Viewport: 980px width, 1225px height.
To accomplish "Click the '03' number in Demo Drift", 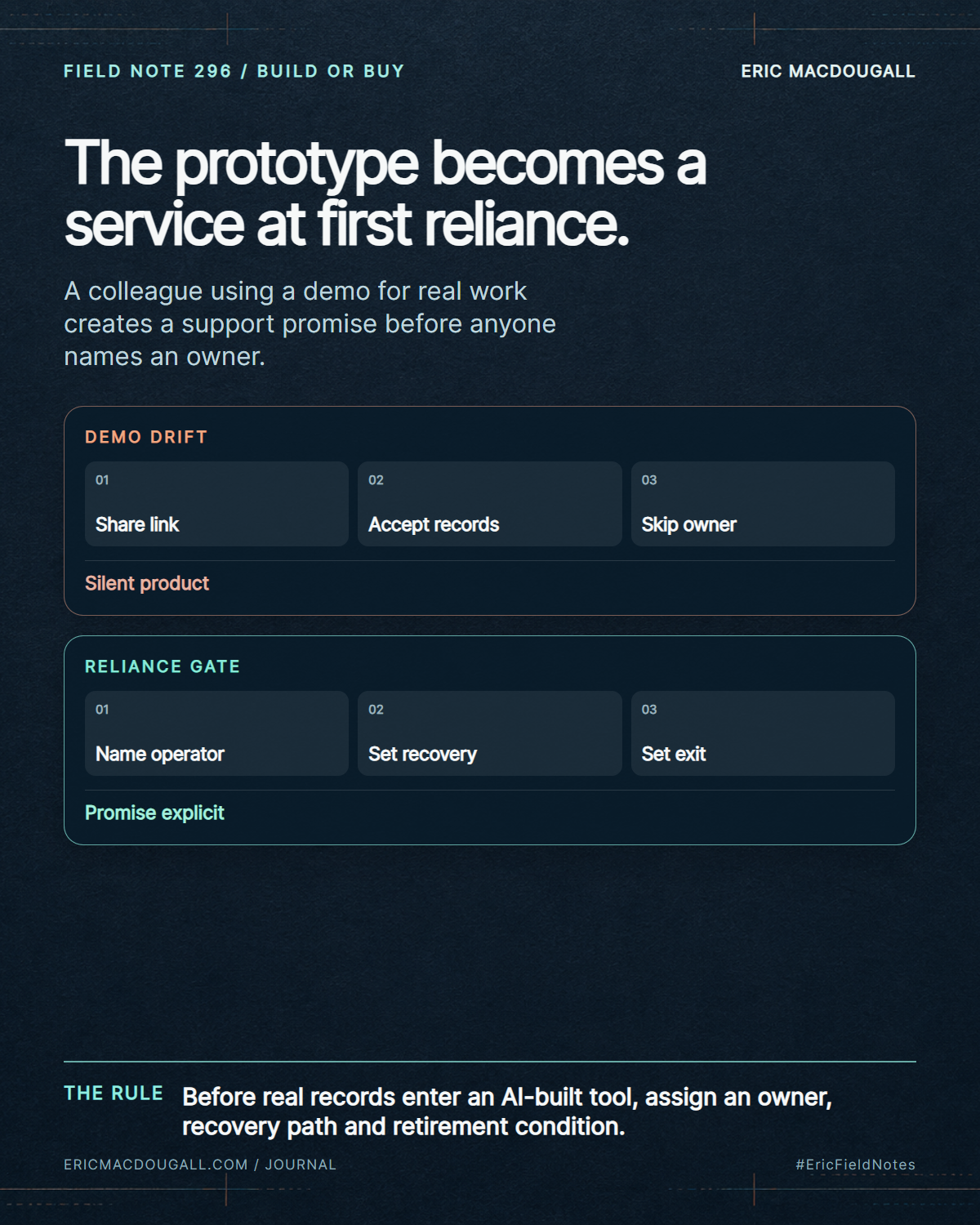I will pos(649,480).
